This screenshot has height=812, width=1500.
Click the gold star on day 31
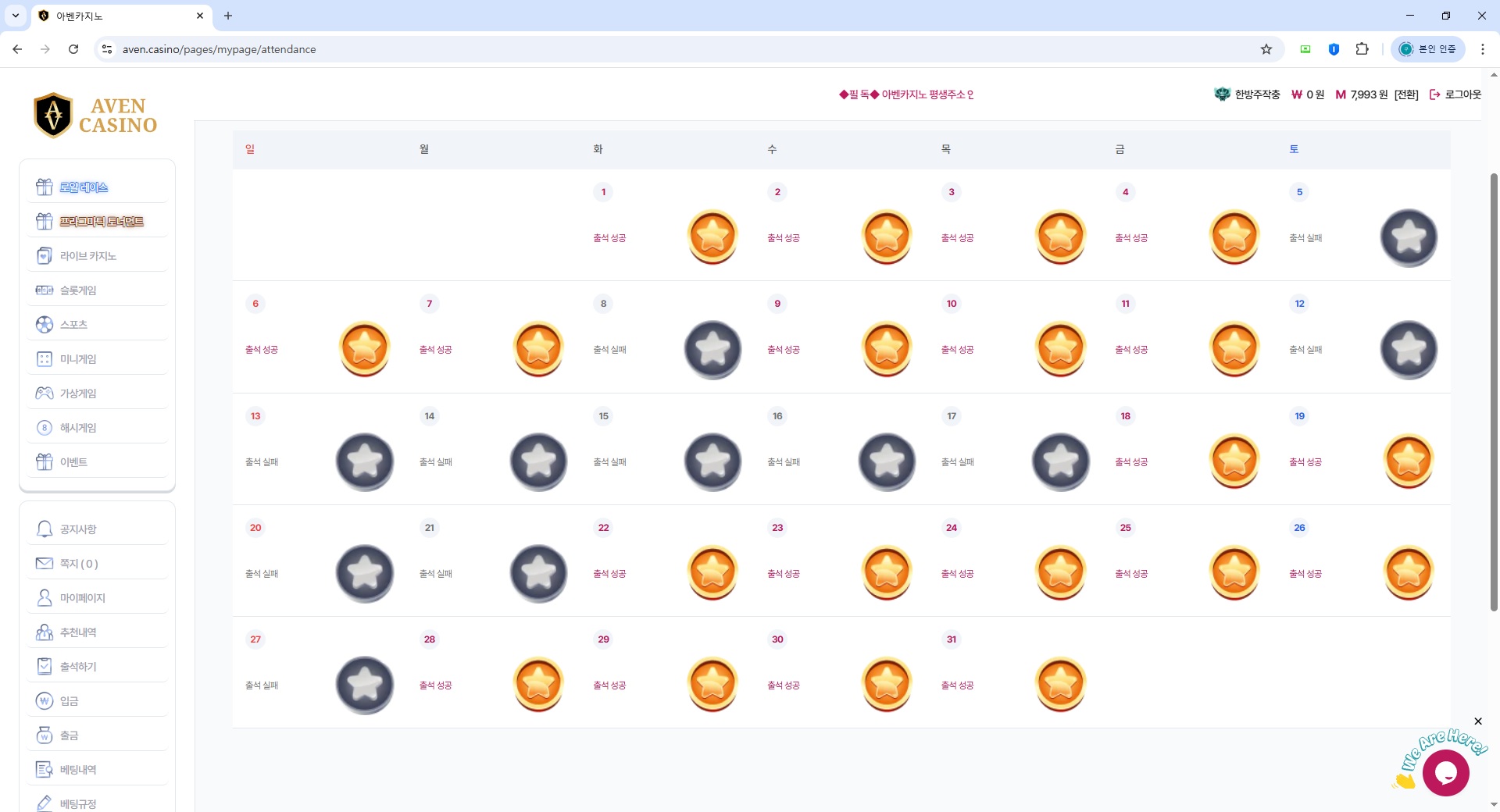point(1060,684)
